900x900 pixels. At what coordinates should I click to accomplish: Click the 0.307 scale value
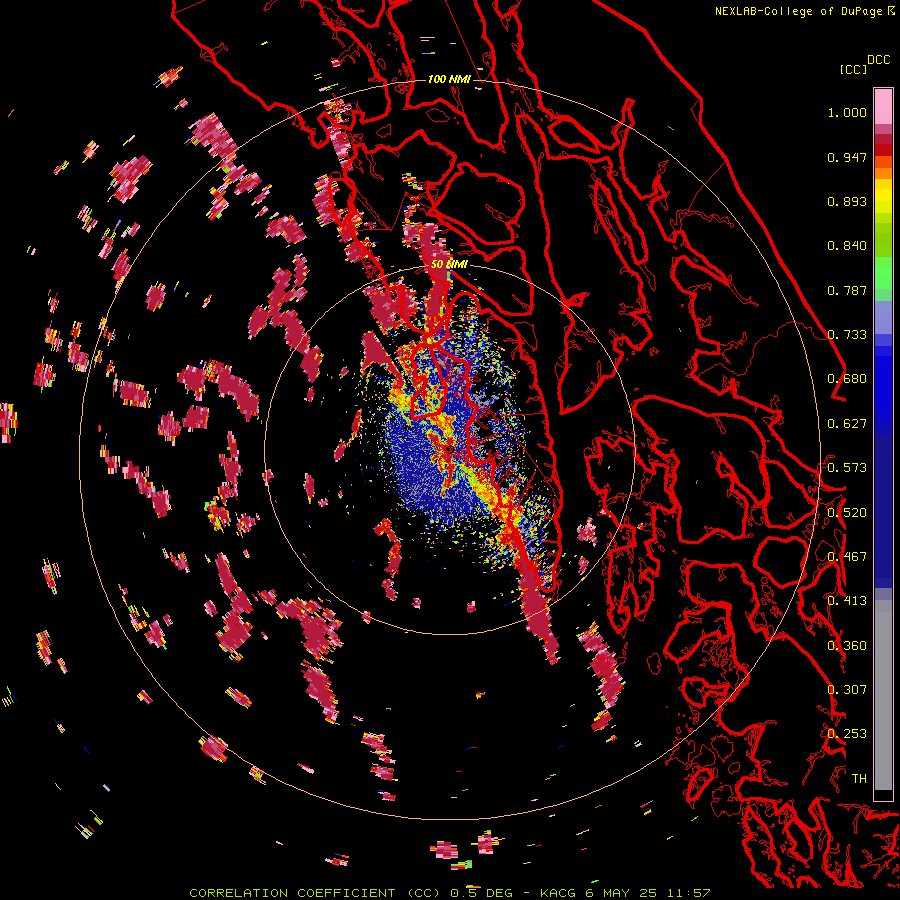pos(847,690)
